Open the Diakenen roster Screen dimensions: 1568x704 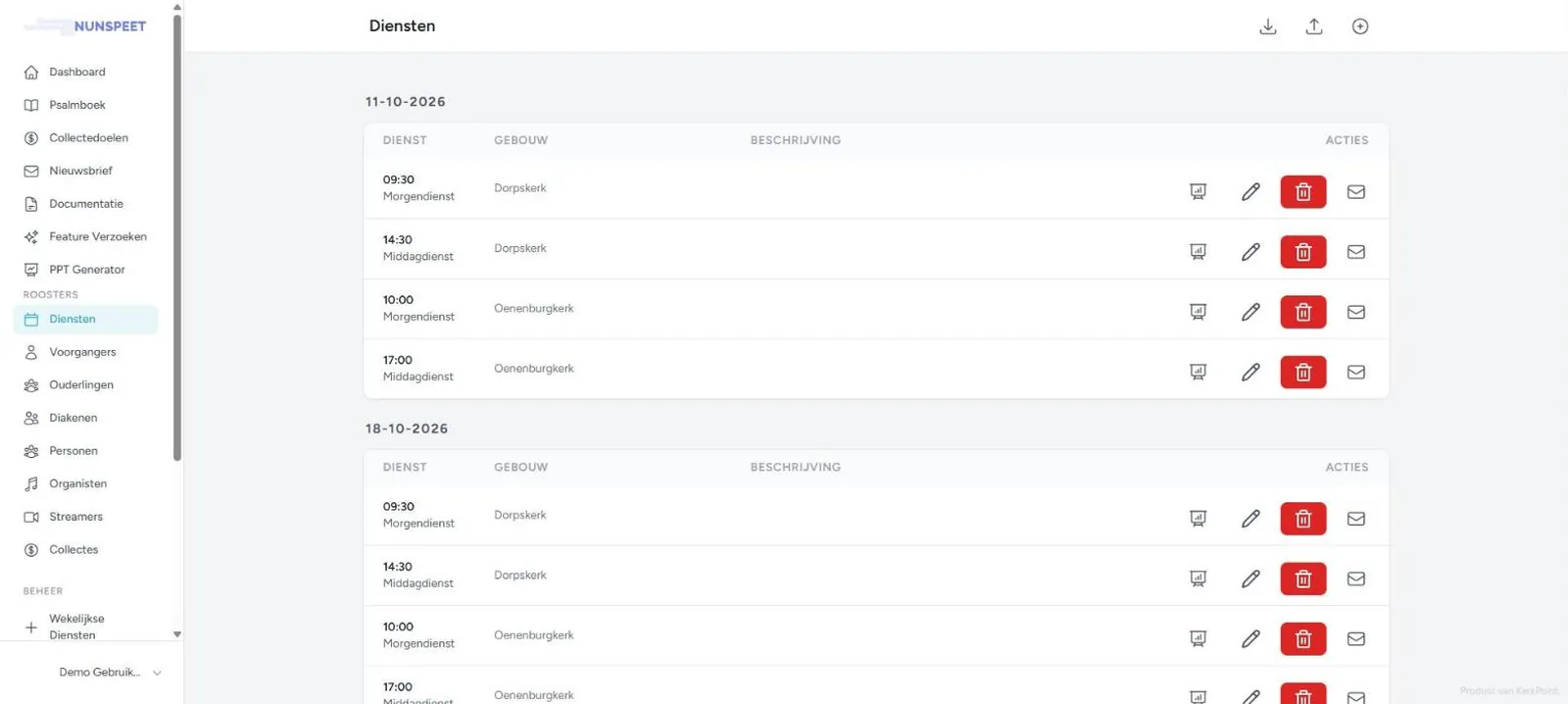(x=85, y=418)
